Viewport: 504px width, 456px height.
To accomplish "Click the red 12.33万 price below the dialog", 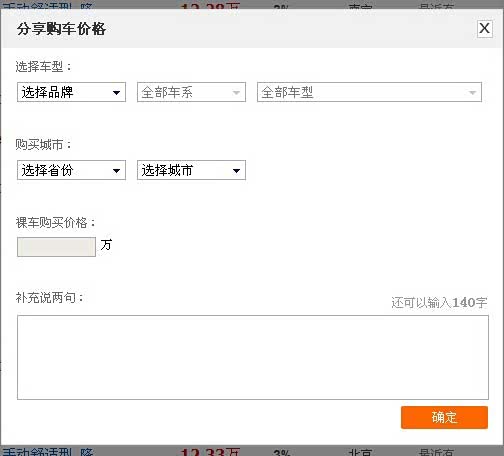I will tap(210, 452).
